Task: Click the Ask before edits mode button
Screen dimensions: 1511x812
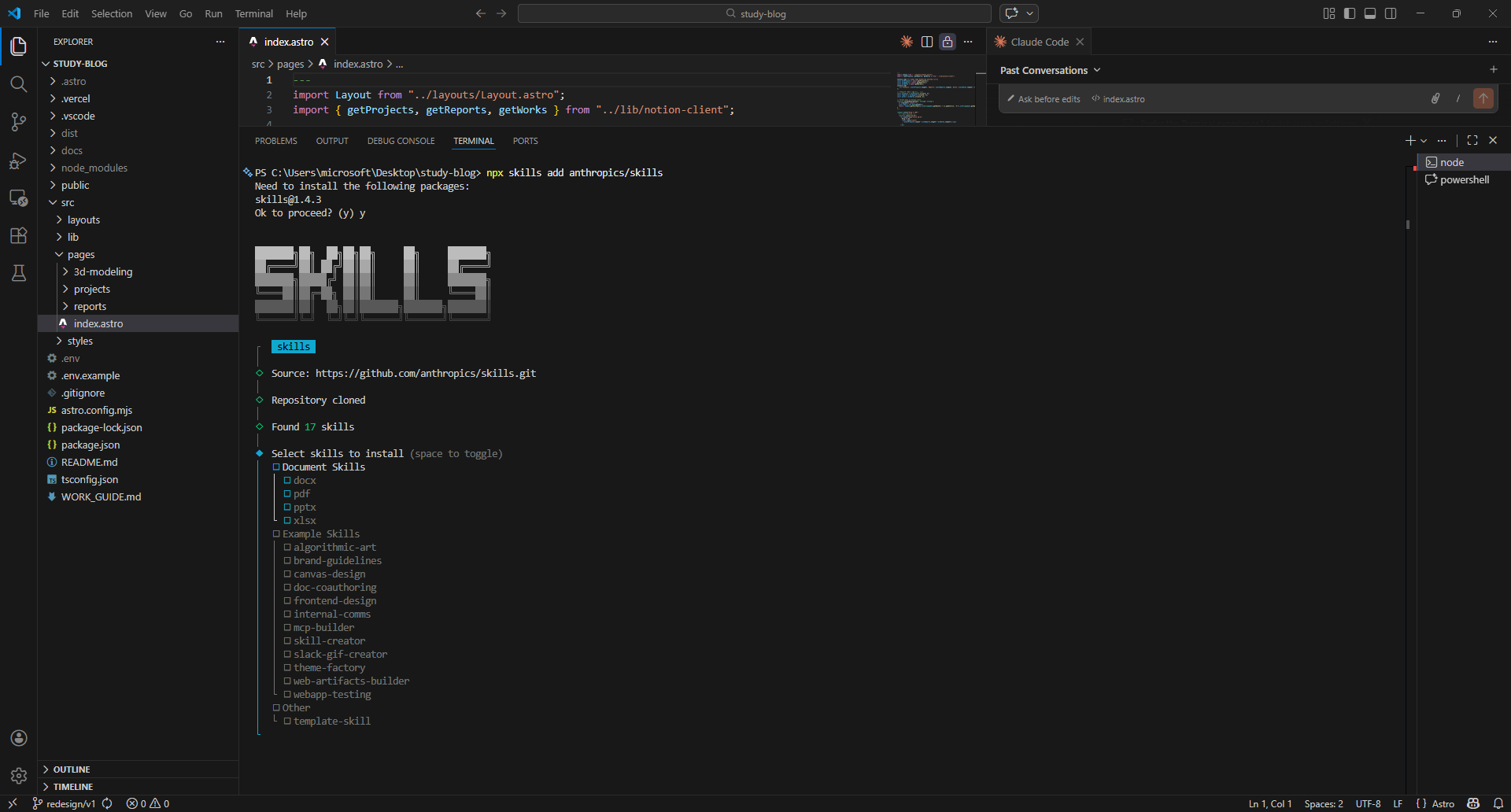Action: point(1044,99)
